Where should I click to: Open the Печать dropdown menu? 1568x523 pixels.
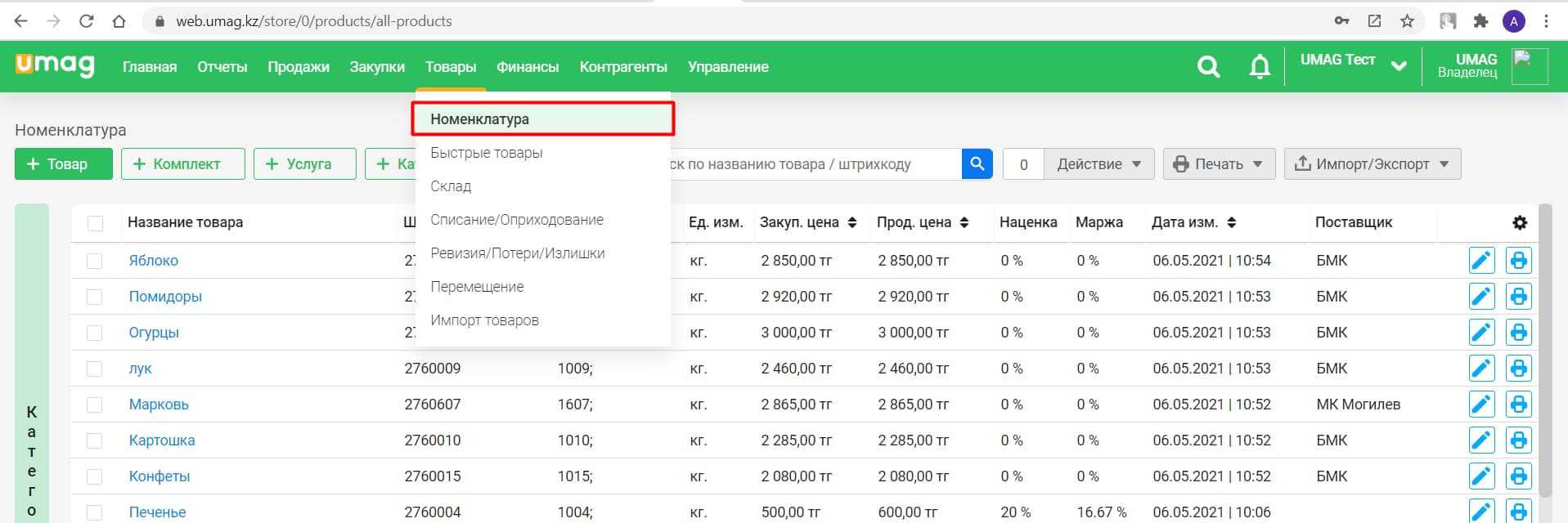pos(1217,164)
